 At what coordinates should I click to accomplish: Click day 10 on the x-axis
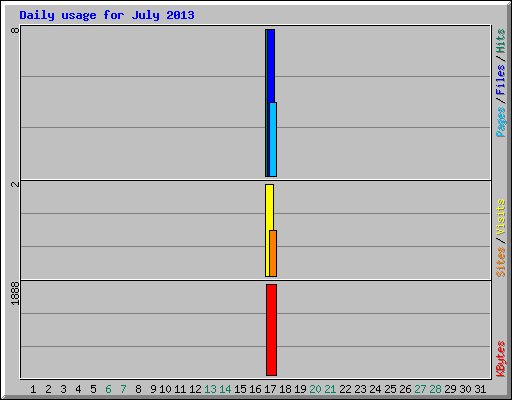tap(165, 389)
